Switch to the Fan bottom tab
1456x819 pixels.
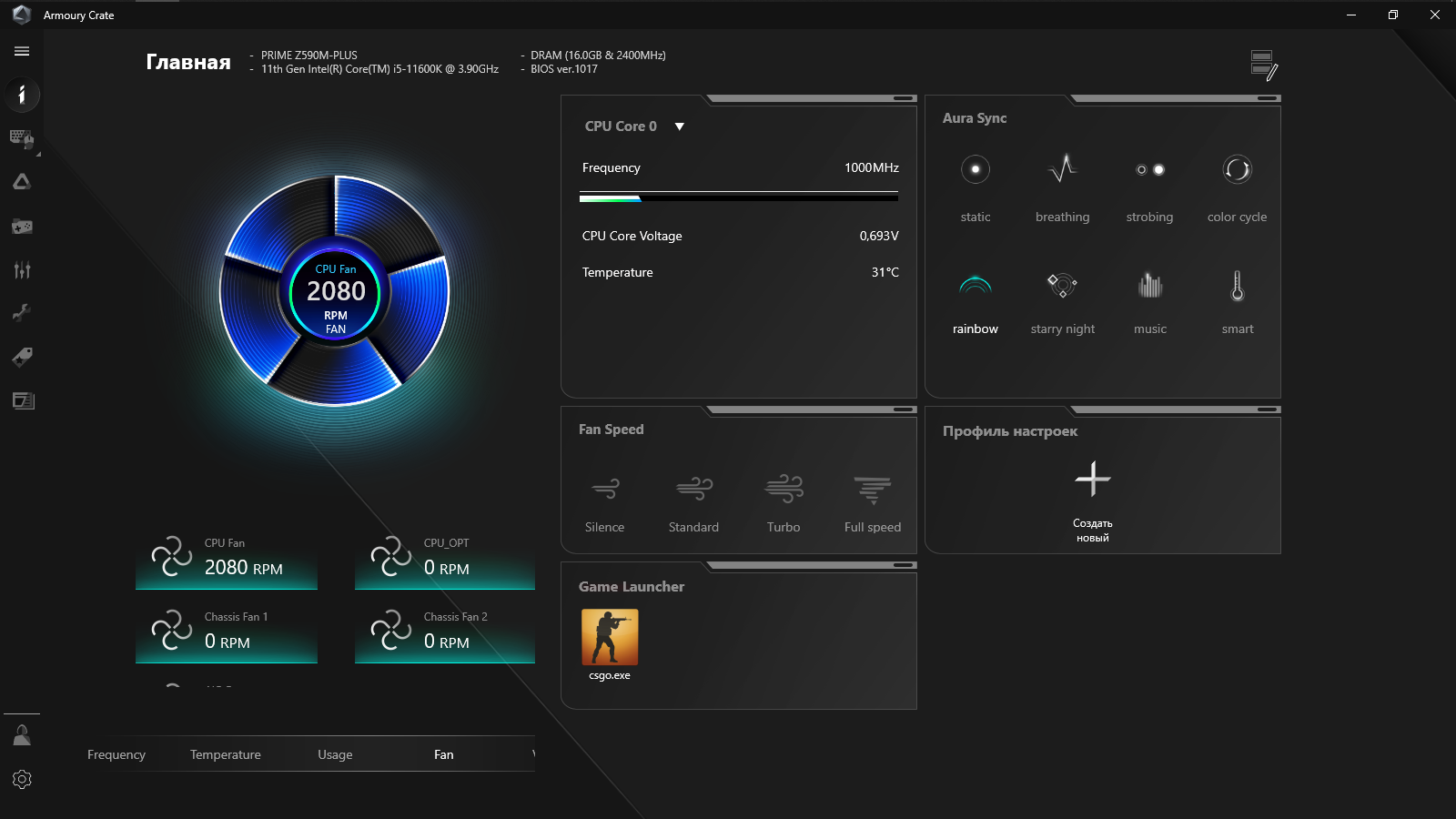[444, 754]
